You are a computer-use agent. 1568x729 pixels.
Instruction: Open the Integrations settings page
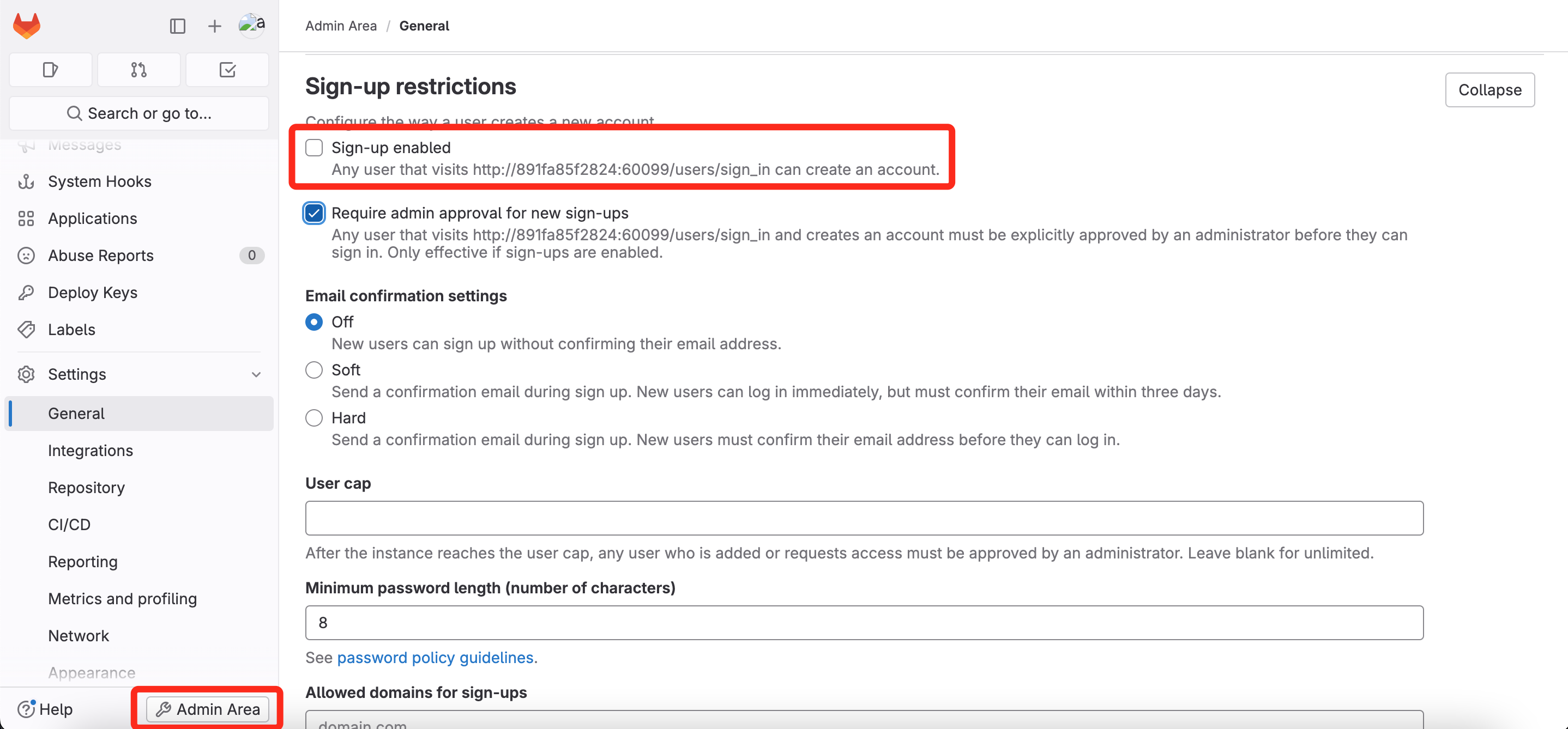coord(90,450)
